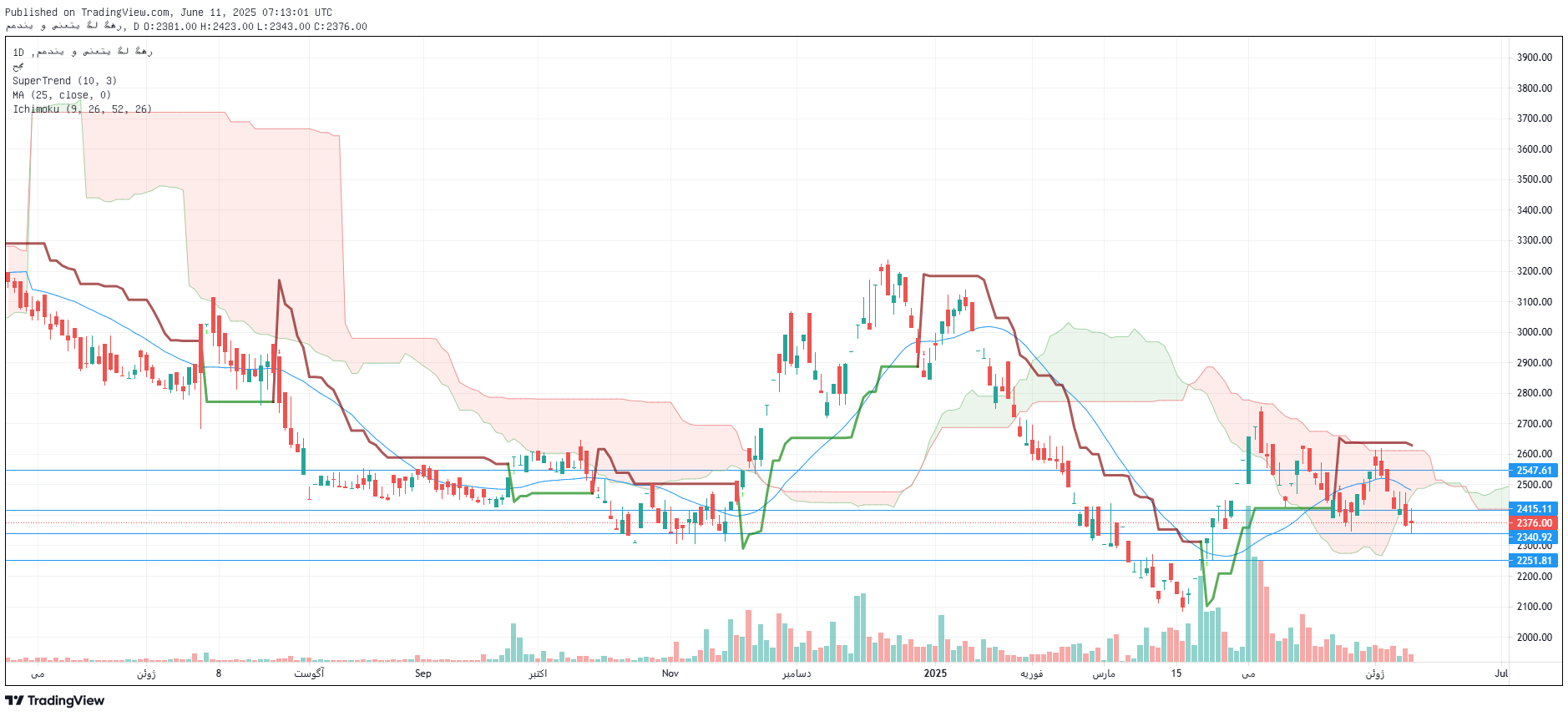Click the Nov label on time axis
1568x716 pixels.
pyautogui.click(x=670, y=673)
